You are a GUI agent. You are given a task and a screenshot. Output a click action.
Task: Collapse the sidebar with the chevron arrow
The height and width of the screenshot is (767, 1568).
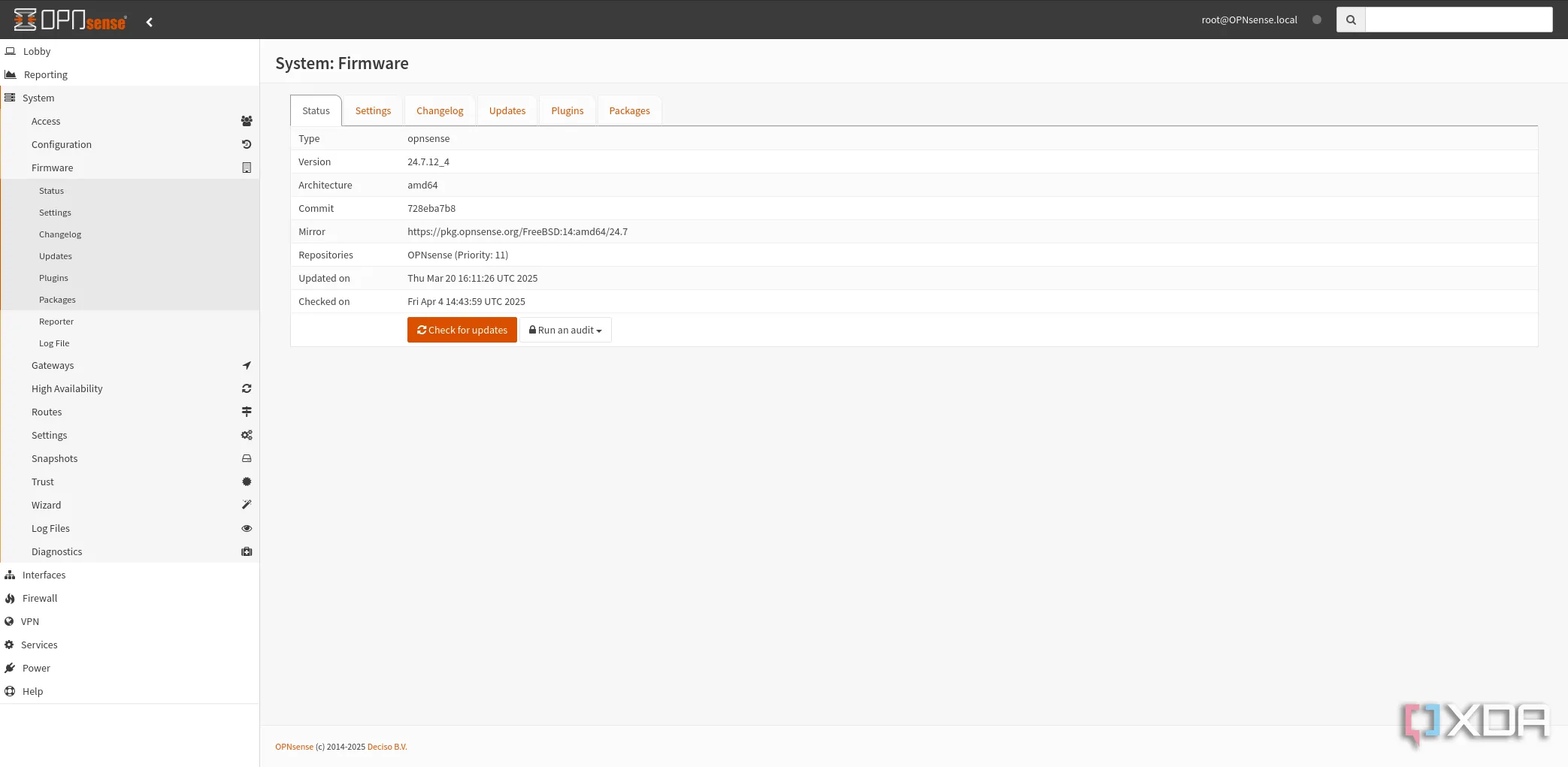click(150, 22)
